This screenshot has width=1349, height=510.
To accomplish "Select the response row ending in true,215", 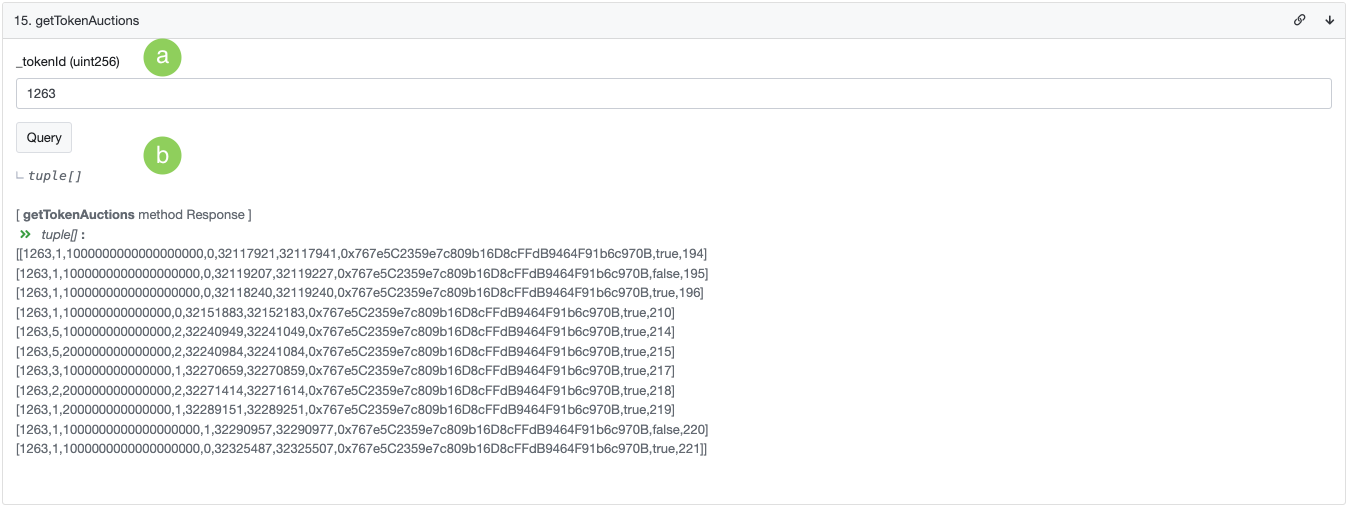I will 346,351.
